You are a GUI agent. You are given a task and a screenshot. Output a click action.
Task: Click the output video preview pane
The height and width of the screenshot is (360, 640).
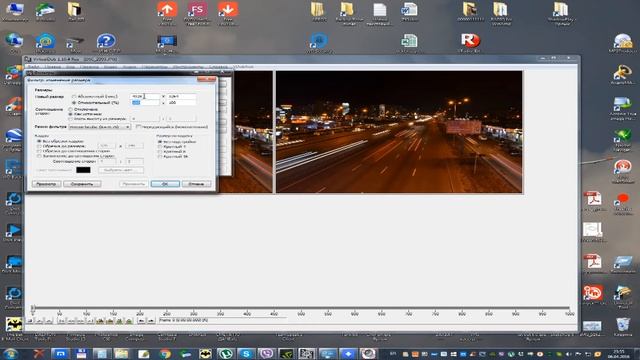tap(399, 132)
